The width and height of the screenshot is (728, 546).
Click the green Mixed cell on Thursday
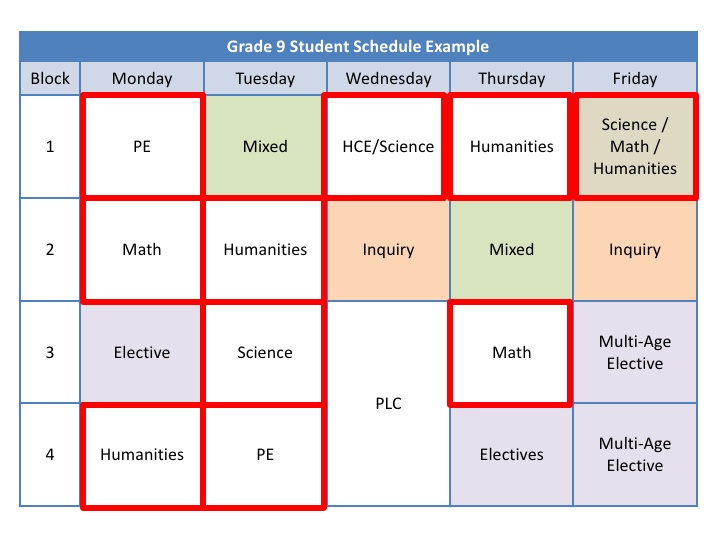[511, 249]
